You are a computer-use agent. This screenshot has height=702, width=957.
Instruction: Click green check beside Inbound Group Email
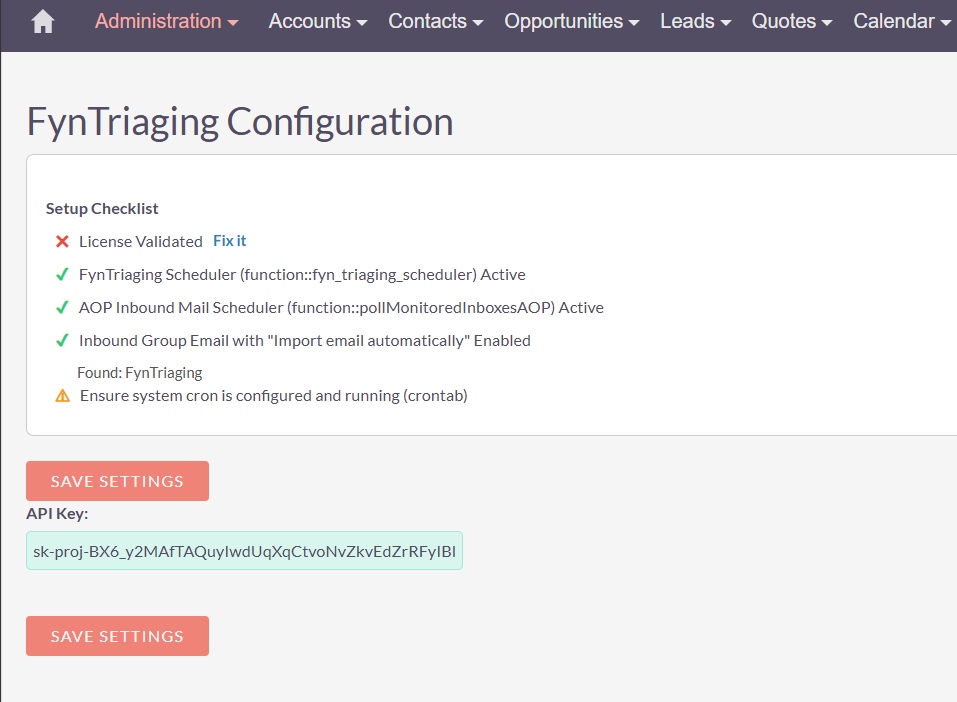pos(62,340)
